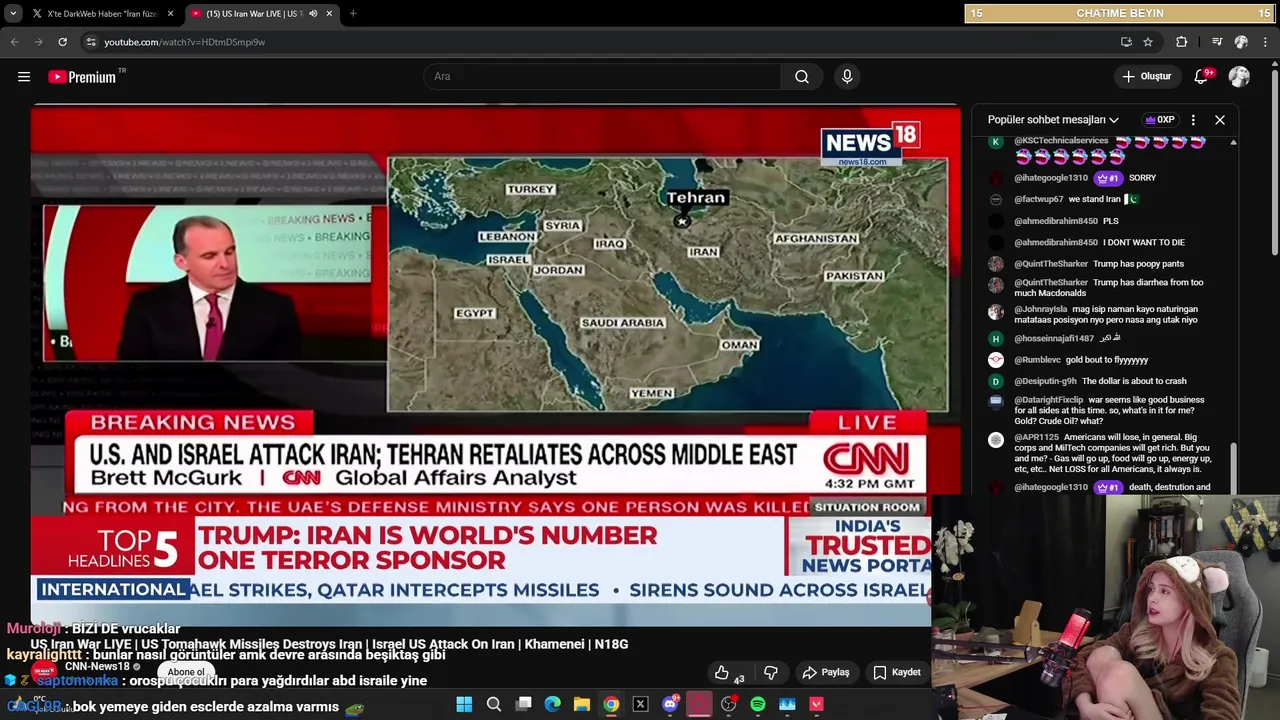
Task: Open Chrome profile avatar in toolbar
Action: point(1241,42)
